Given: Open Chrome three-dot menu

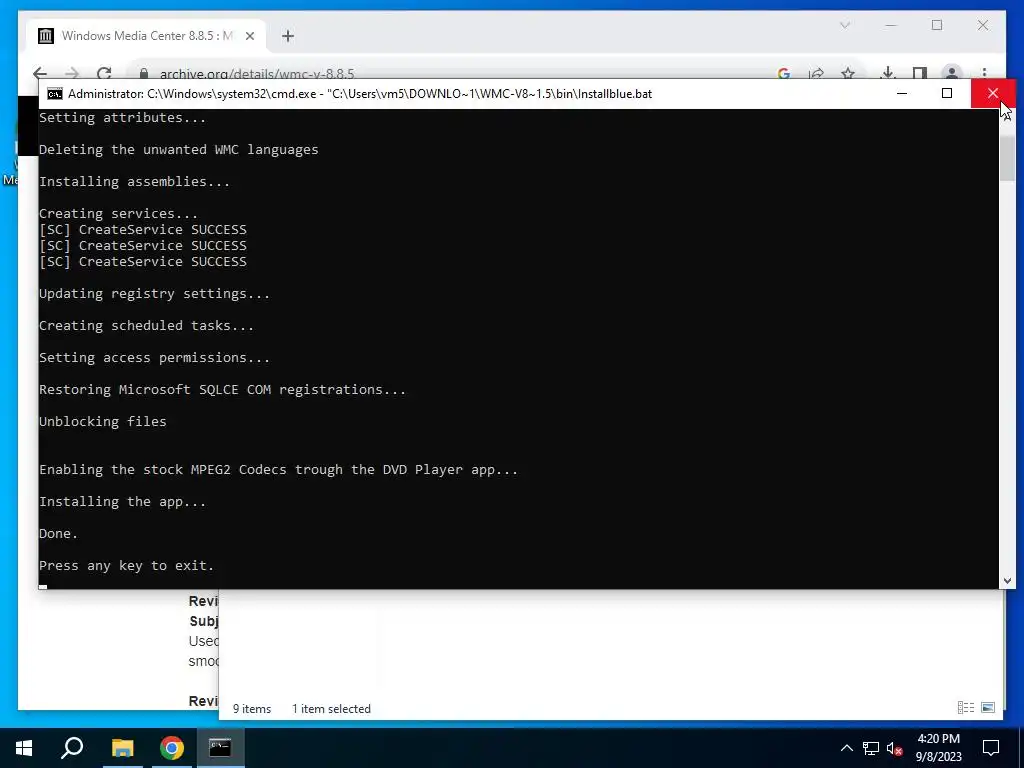Looking at the screenshot, I should (x=984, y=73).
